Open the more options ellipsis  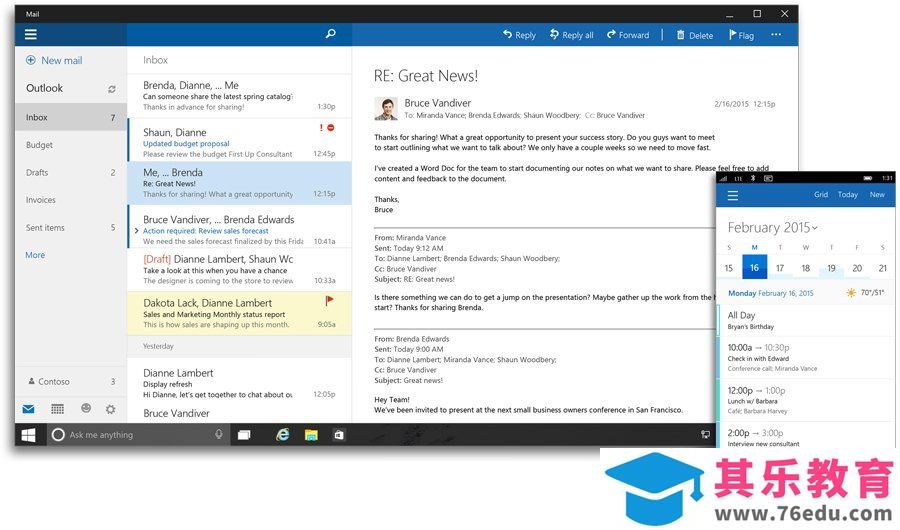pyautogui.click(x=776, y=34)
